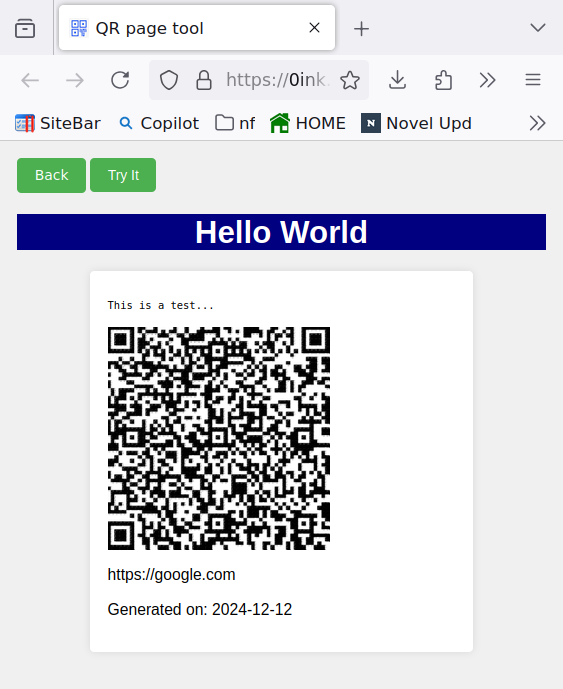This screenshot has width=563, height=689.
Task: Open the nf bookmarks folder
Action: (235, 123)
